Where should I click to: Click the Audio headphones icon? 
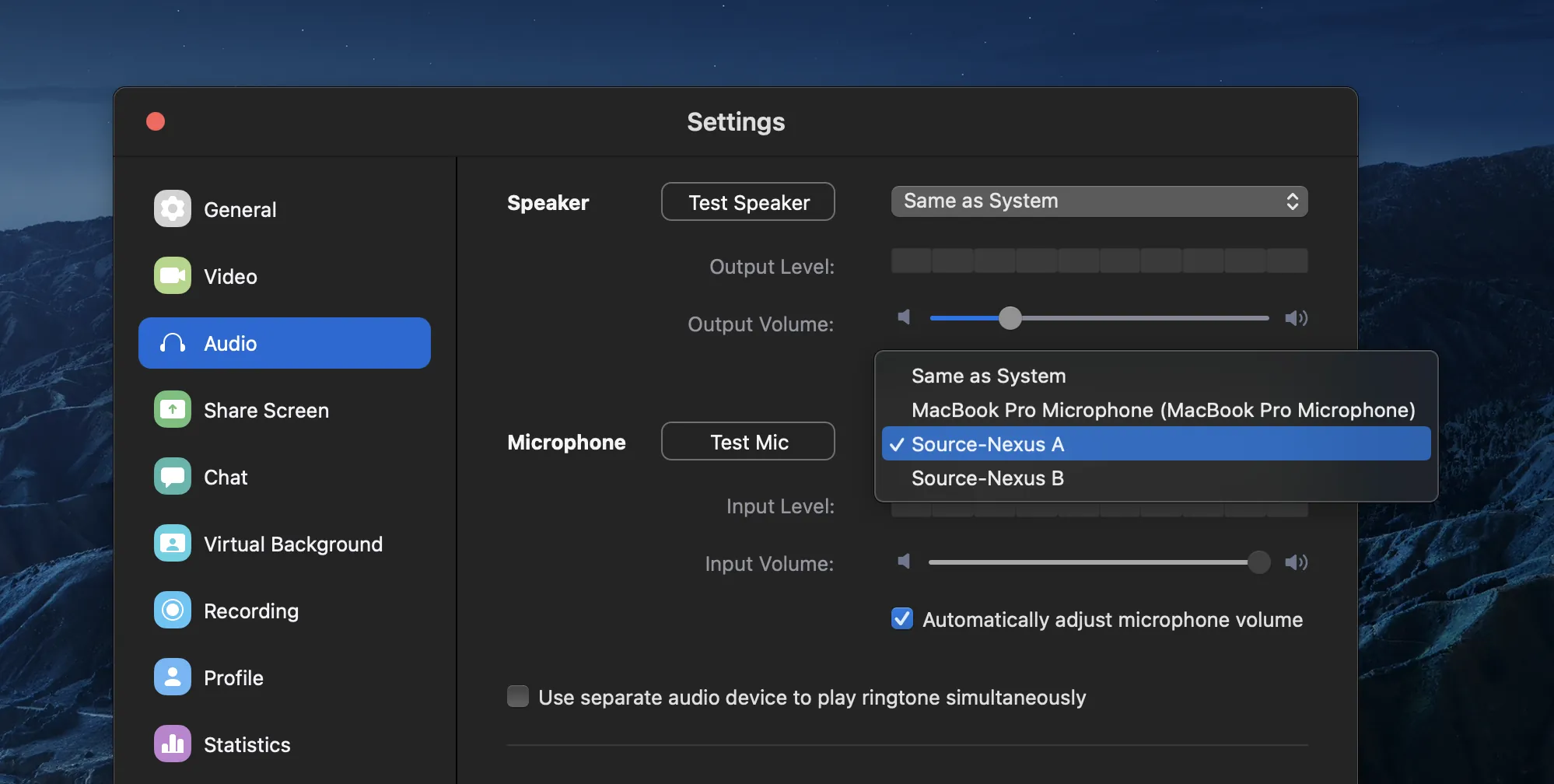pyautogui.click(x=173, y=343)
